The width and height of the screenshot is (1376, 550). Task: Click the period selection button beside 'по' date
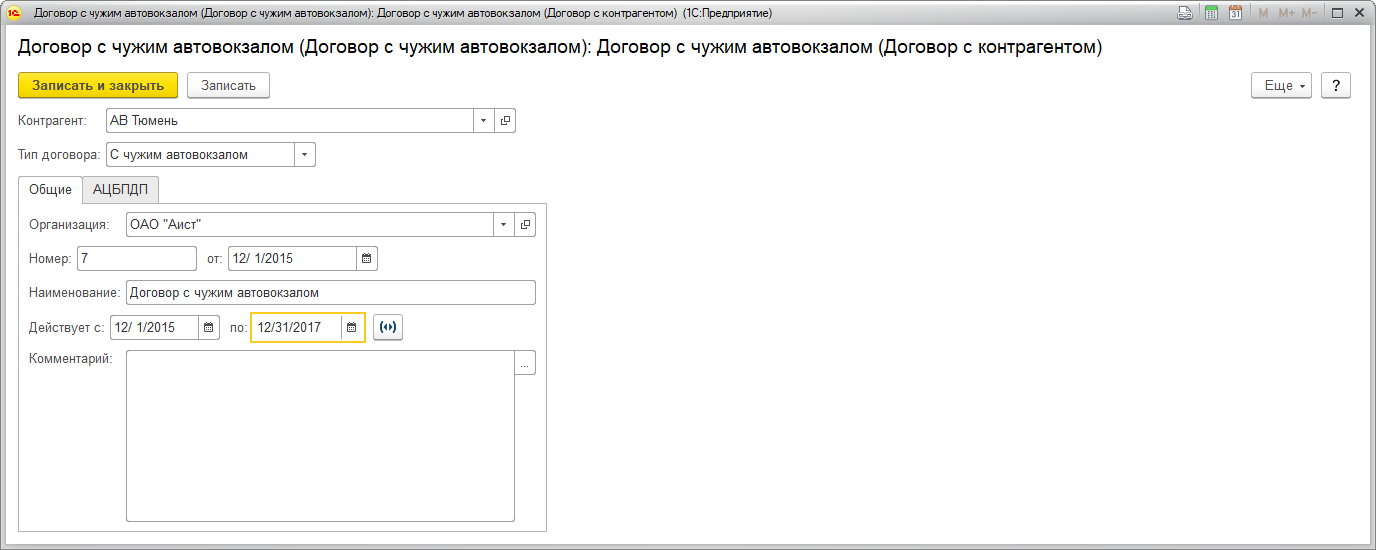[388, 327]
